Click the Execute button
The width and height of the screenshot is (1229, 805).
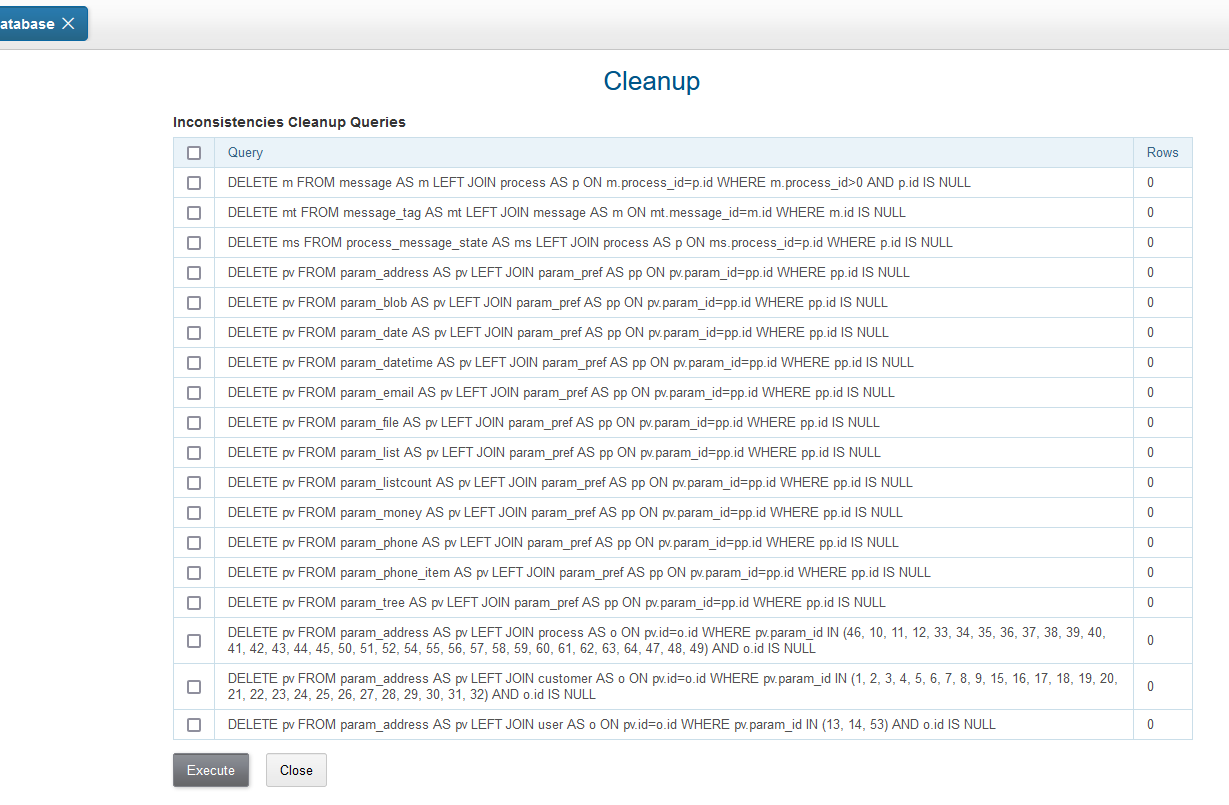tap(211, 770)
